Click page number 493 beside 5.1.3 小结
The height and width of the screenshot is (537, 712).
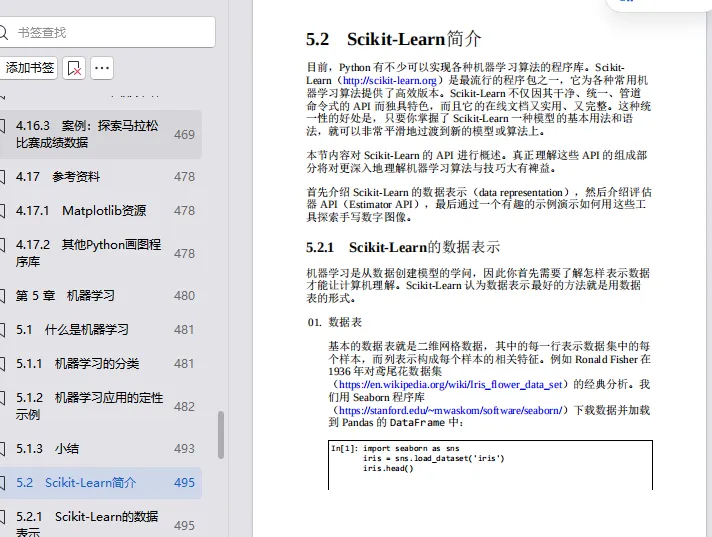coord(184,448)
